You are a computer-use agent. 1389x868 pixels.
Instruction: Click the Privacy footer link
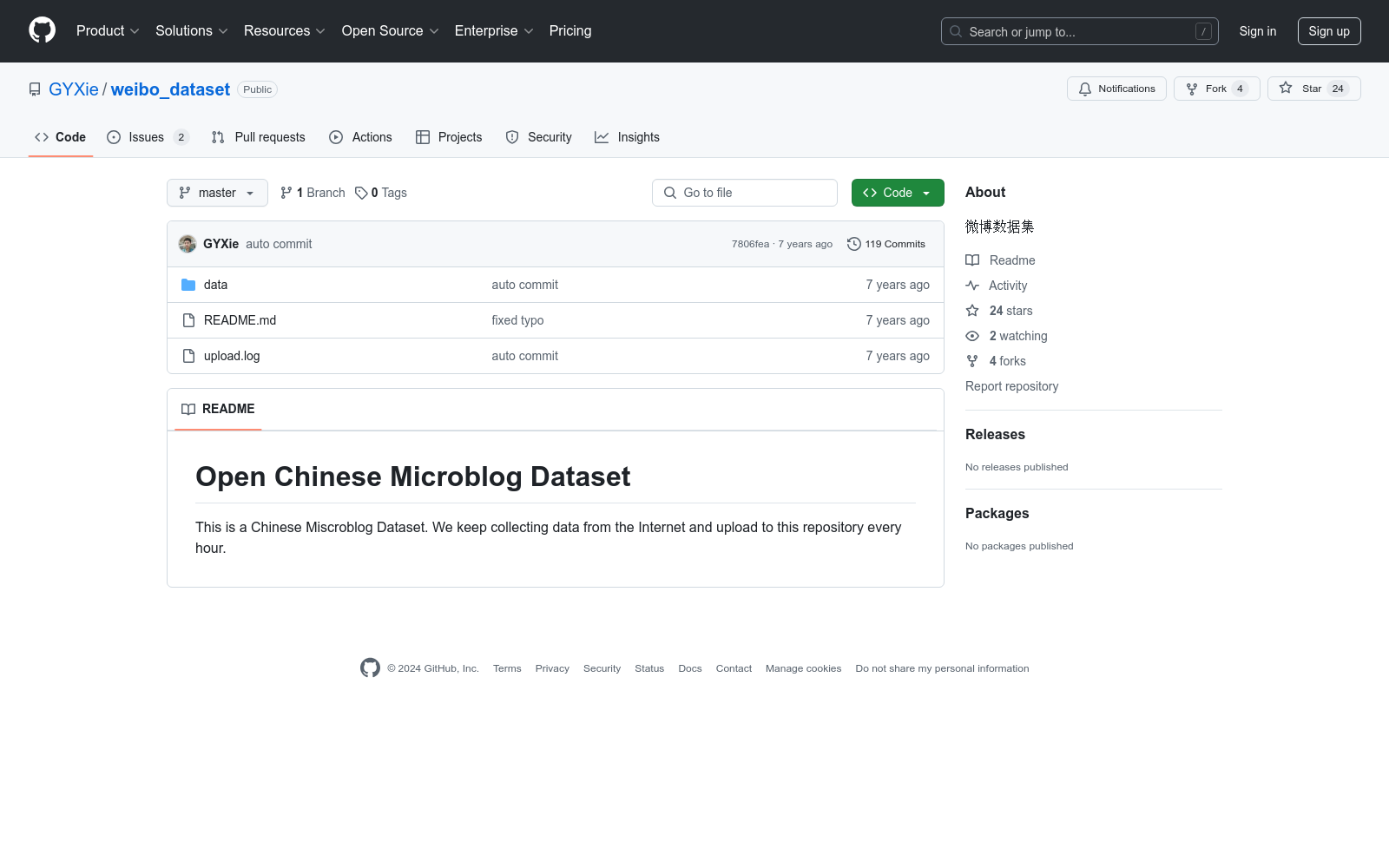pos(552,668)
